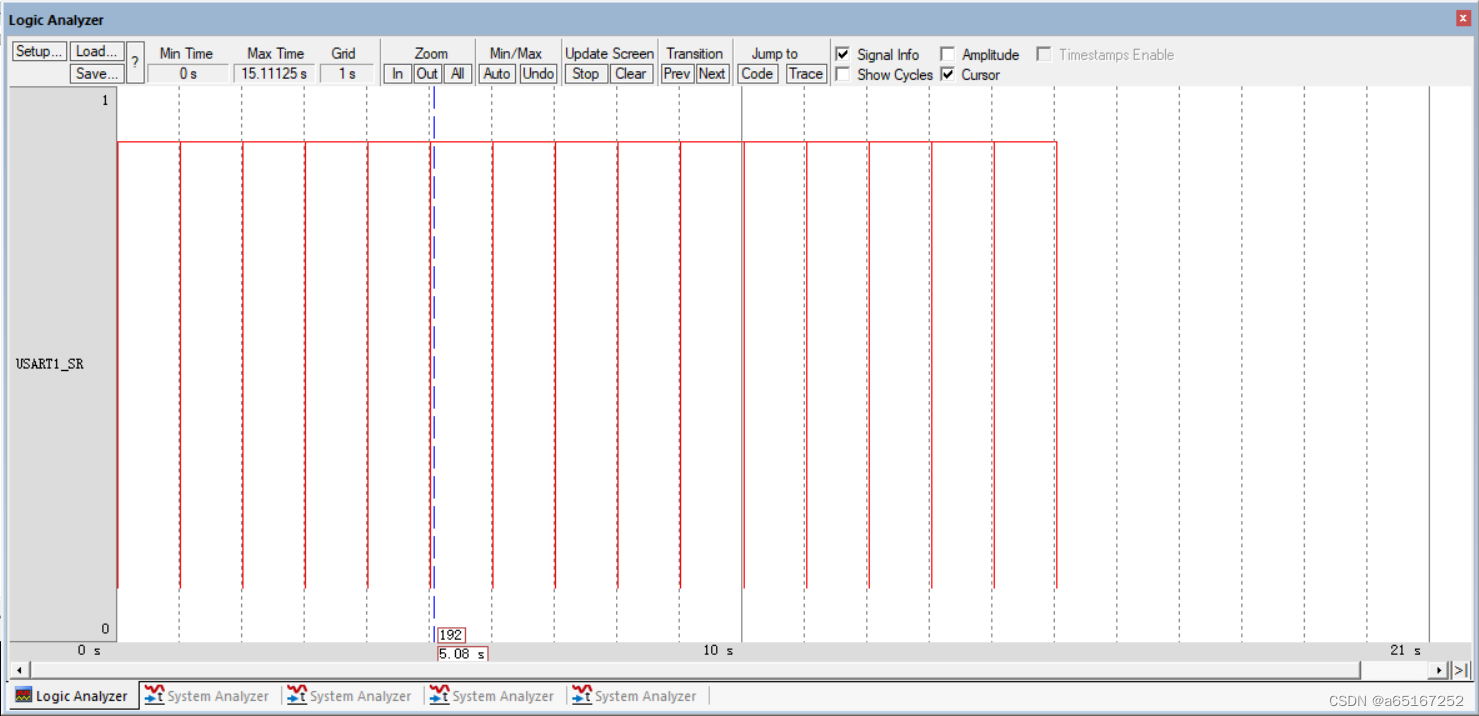Stop the screen update
Viewport: 1479px width, 716px height.
pyautogui.click(x=586, y=74)
